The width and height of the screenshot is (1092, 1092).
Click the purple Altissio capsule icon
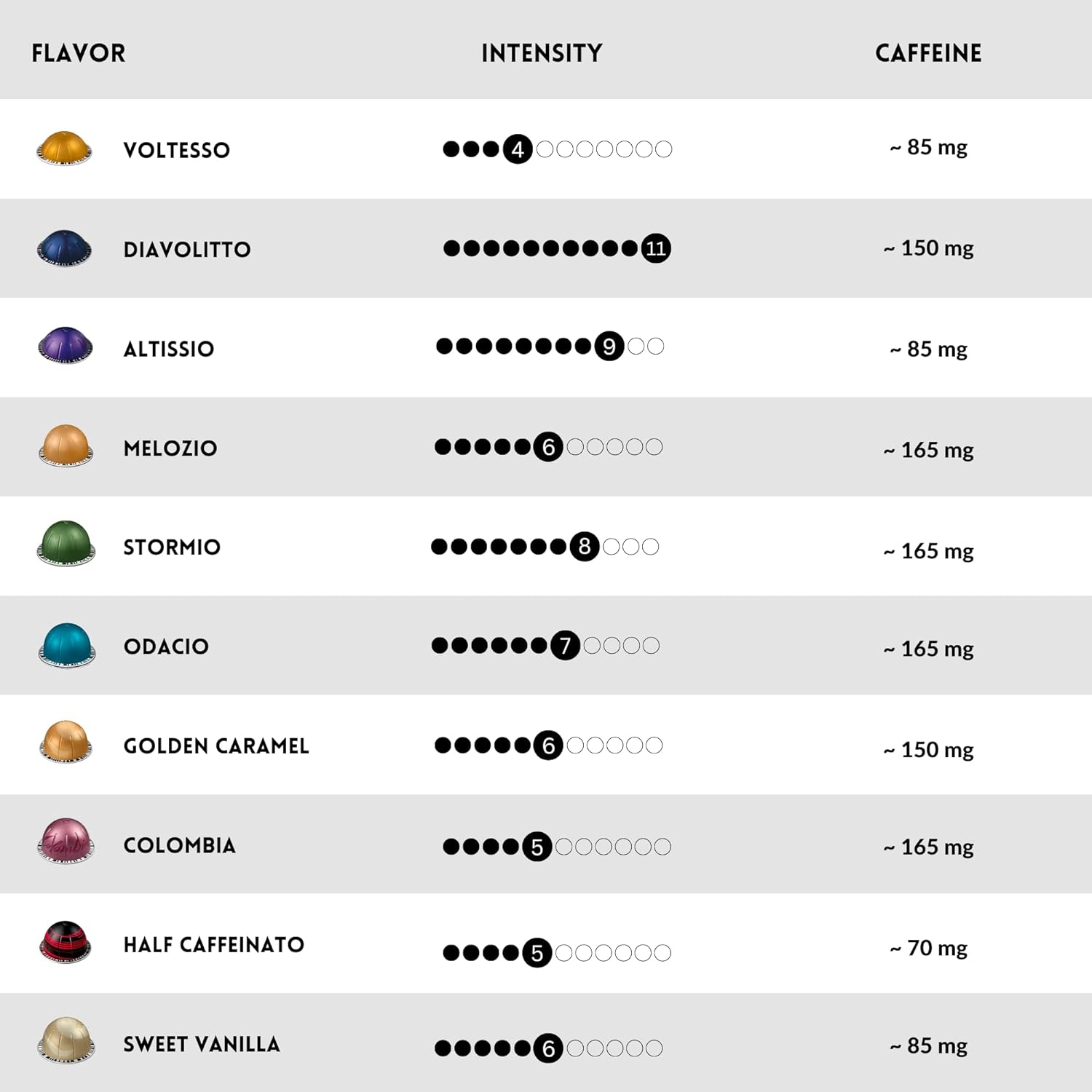click(65, 345)
